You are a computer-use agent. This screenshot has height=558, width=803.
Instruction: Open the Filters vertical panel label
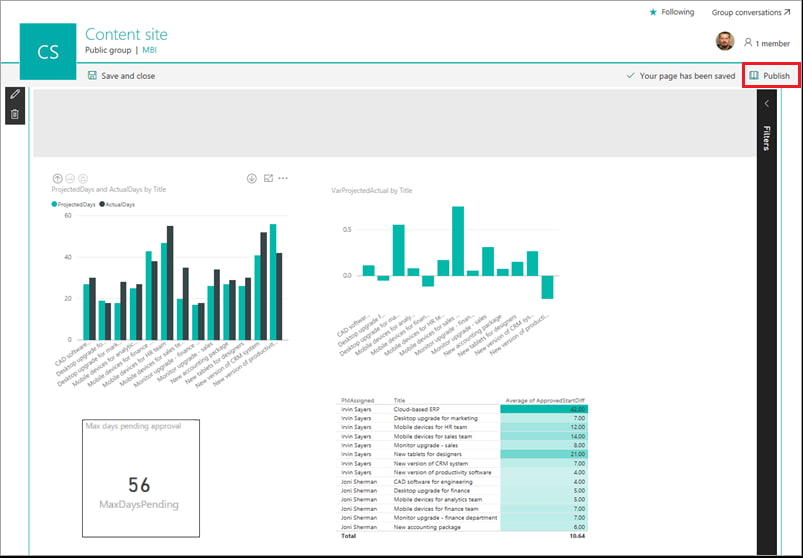click(x=767, y=138)
